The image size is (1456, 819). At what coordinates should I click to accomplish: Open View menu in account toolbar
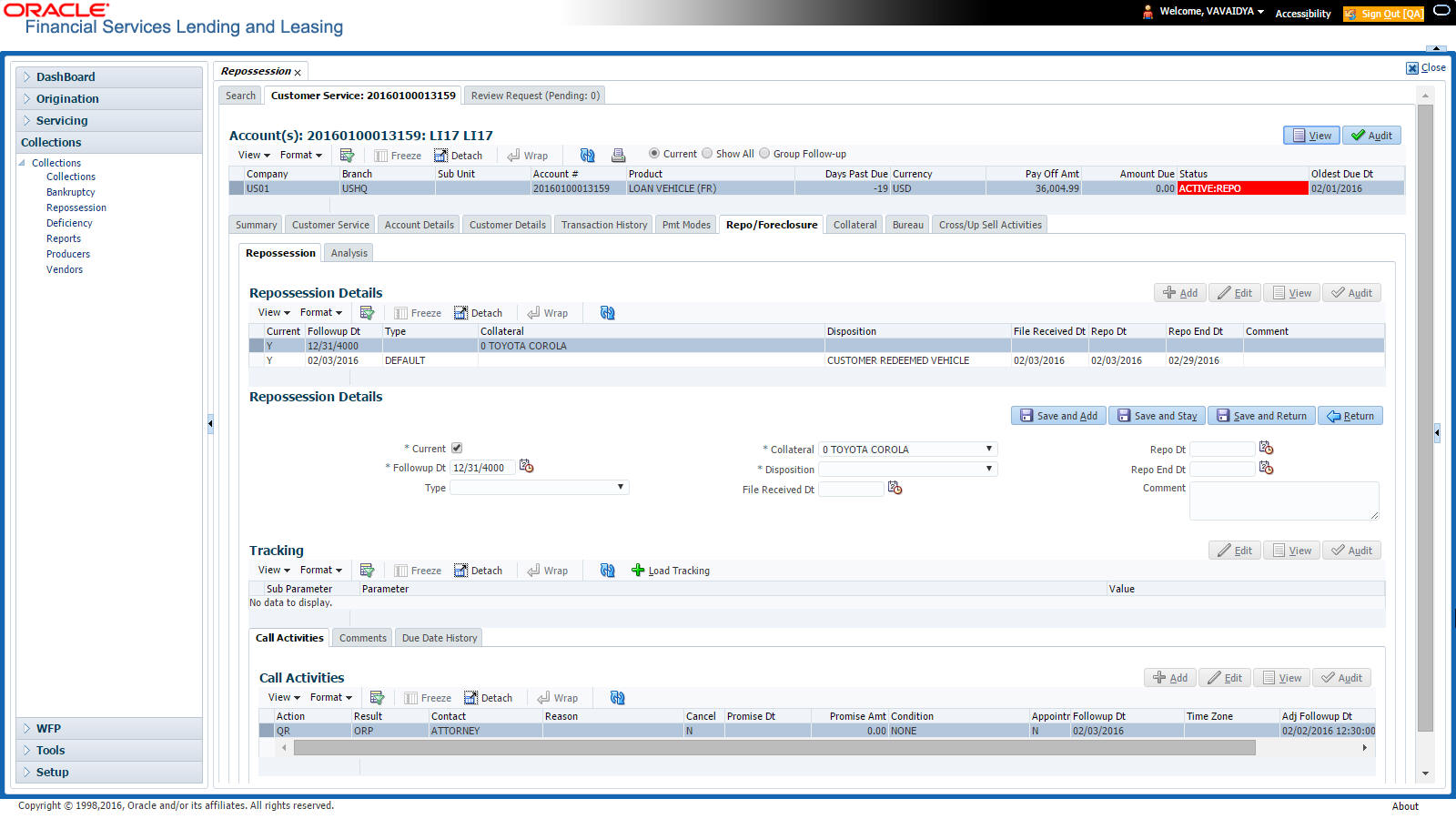(254, 156)
